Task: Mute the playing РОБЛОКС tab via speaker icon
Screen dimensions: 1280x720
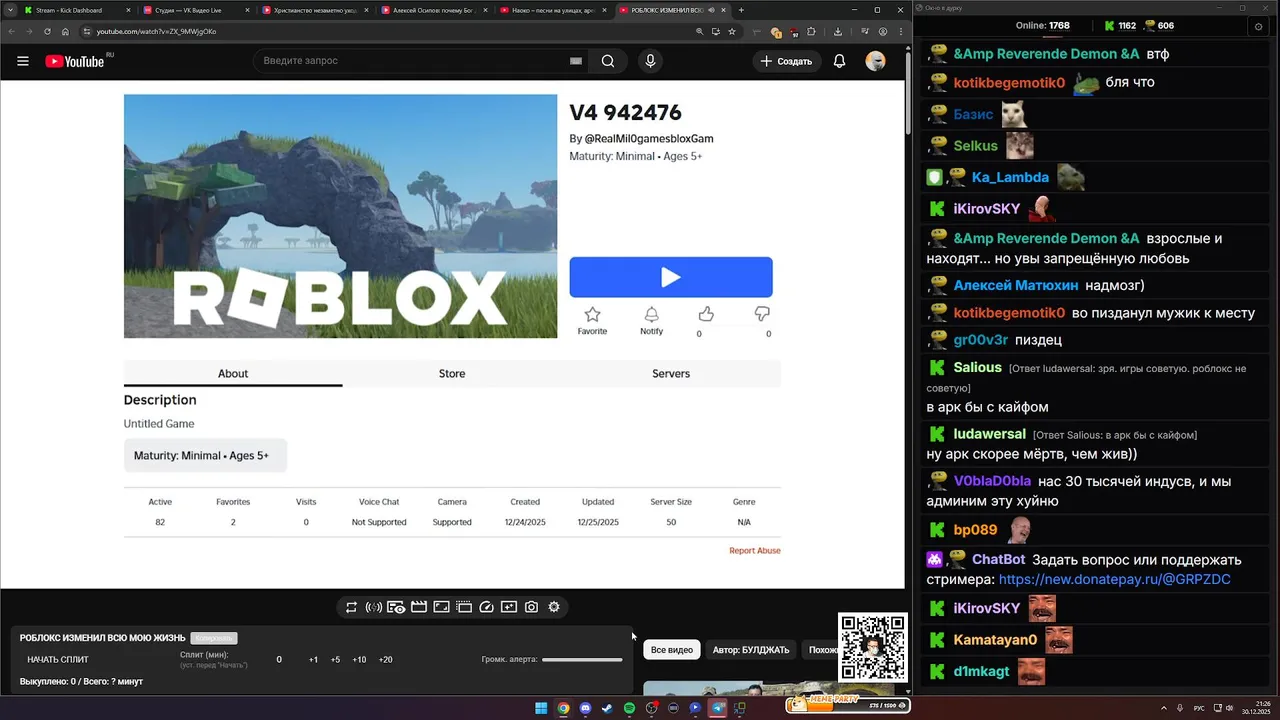Action: 711,10
